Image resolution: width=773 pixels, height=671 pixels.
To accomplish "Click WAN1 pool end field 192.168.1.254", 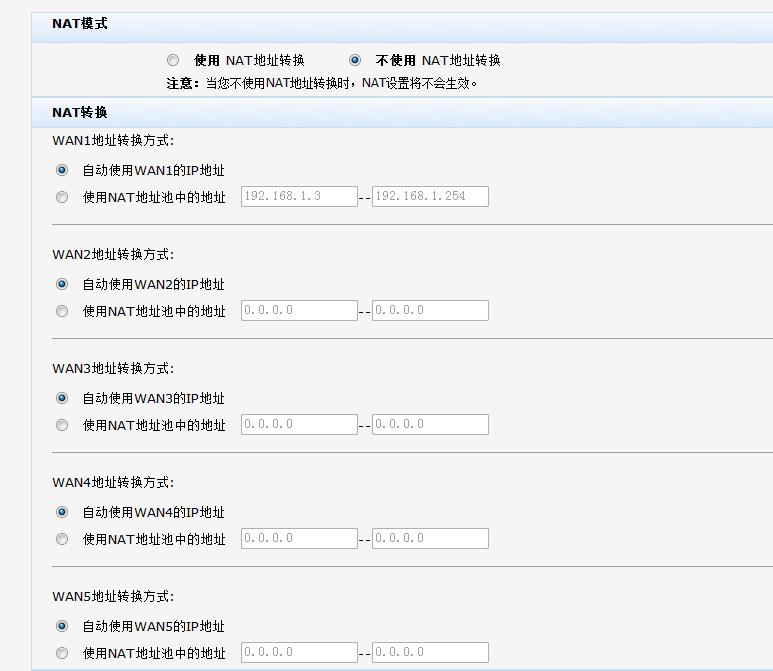I will click(x=430, y=196).
